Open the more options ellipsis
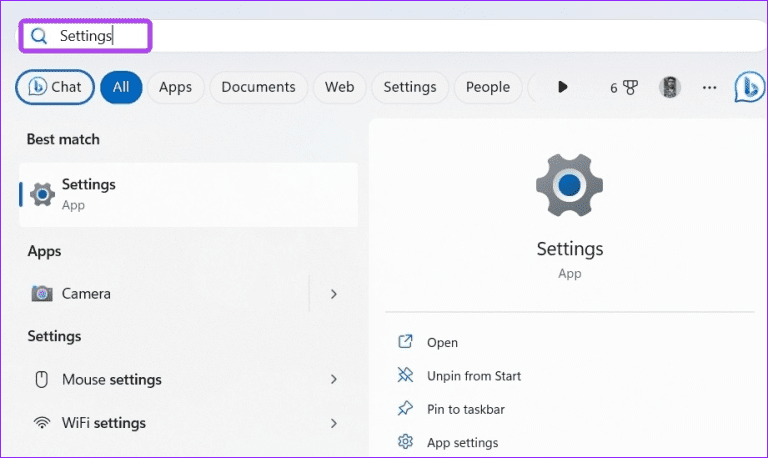 click(709, 87)
